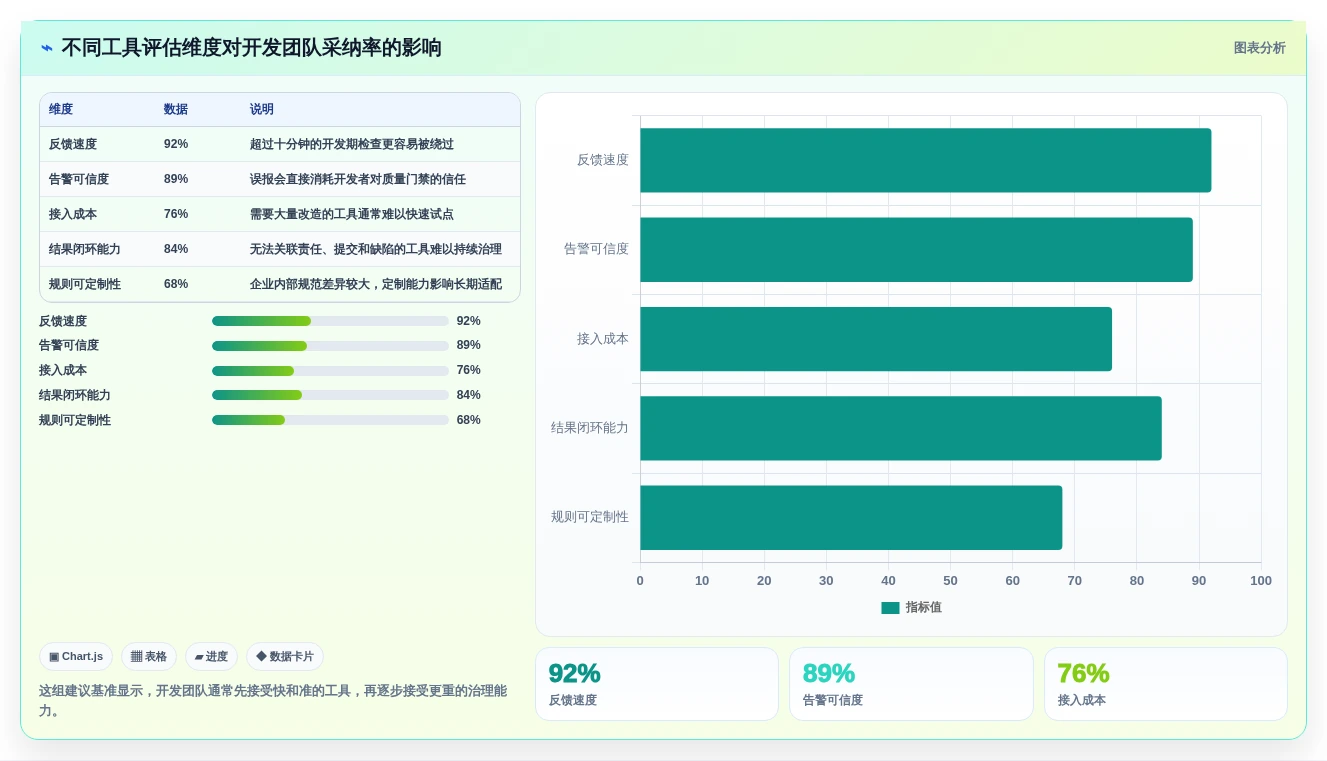
Task: Click the 反馈速度 progress bar
Action: (330, 321)
